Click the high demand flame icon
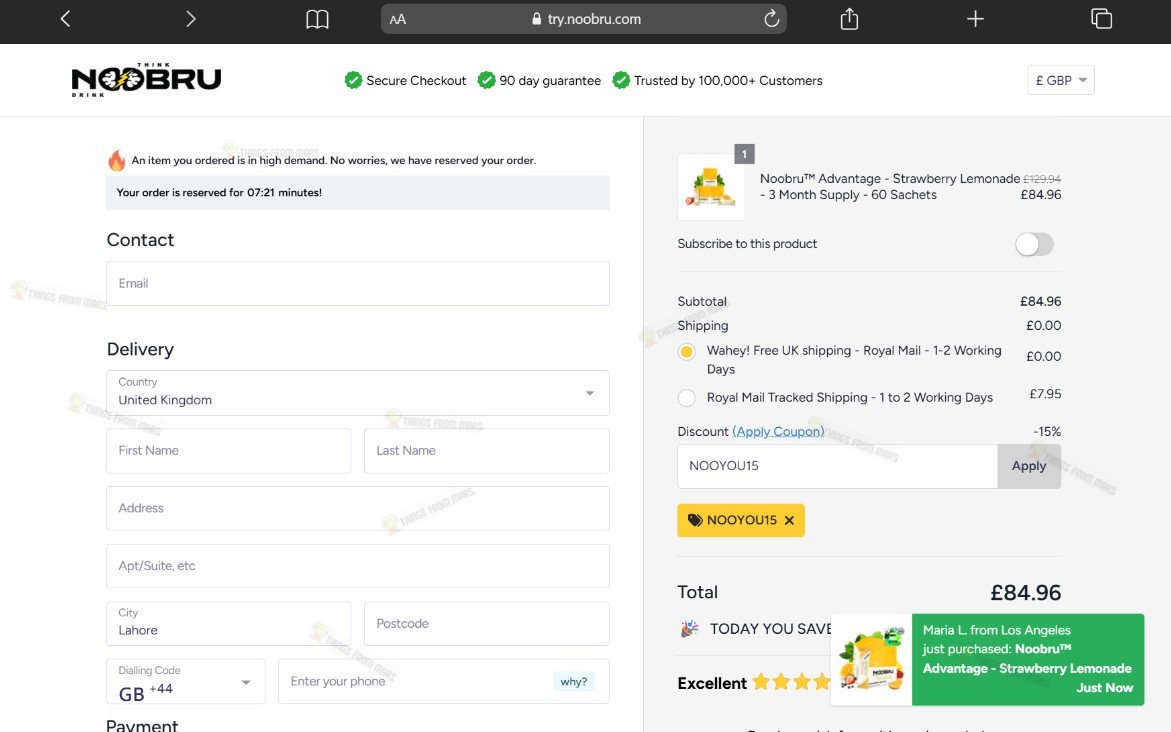1171x732 pixels. click(x=117, y=160)
